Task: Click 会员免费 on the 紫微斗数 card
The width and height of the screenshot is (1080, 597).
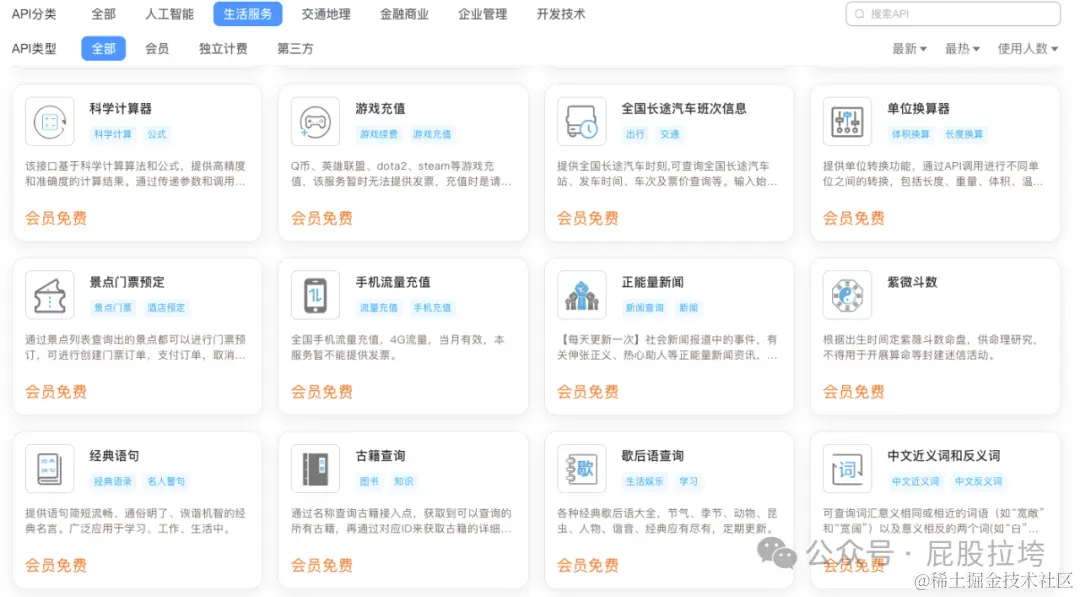Action: click(853, 391)
